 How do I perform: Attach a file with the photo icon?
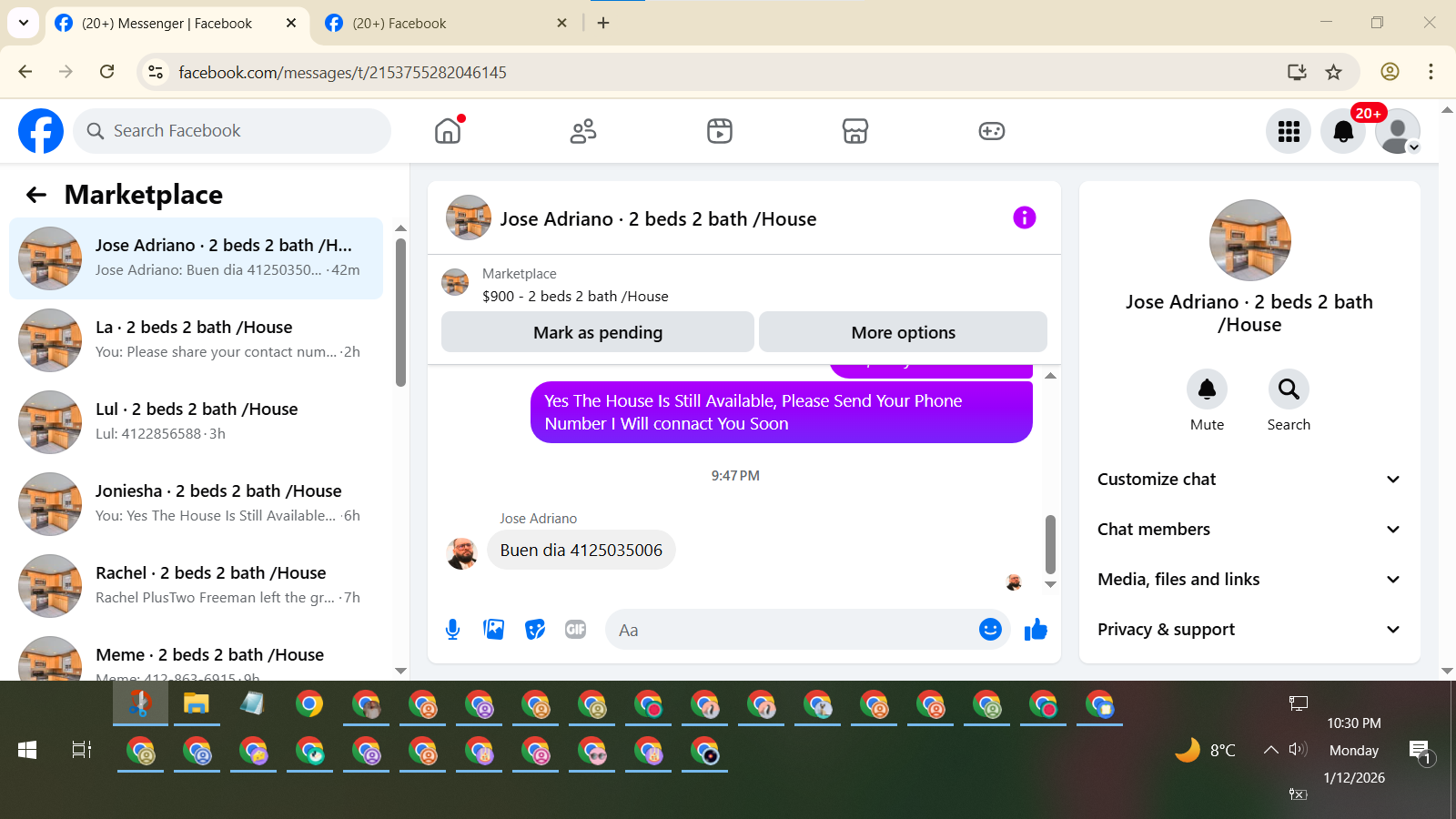pyautogui.click(x=494, y=630)
